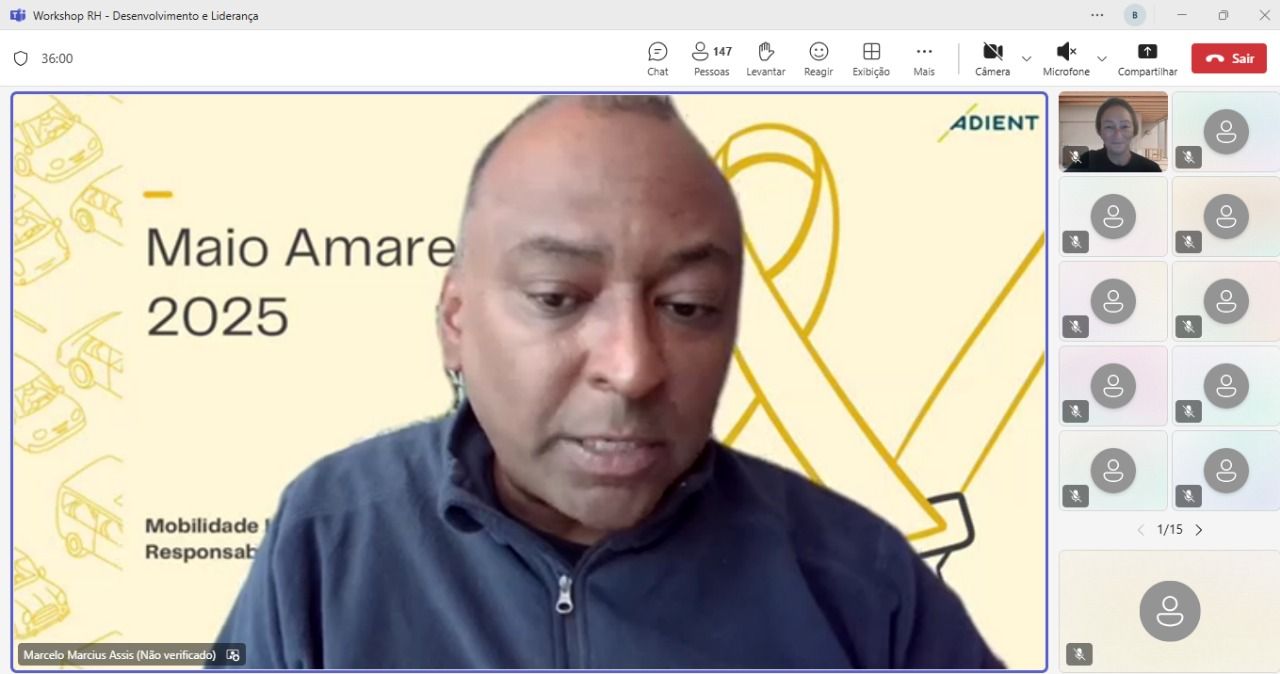Expand microphone options dropdown arrow
The height and width of the screenshot is (674, 1280).
[x=1102, y=59]
